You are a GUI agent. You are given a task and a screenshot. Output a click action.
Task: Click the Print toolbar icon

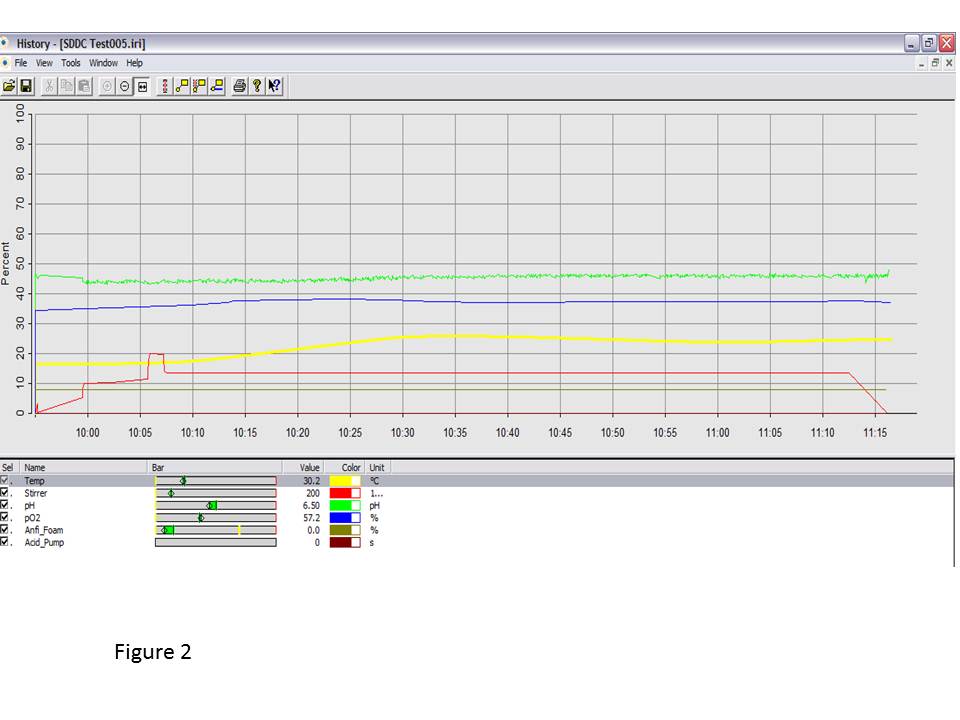pos(240,86)
